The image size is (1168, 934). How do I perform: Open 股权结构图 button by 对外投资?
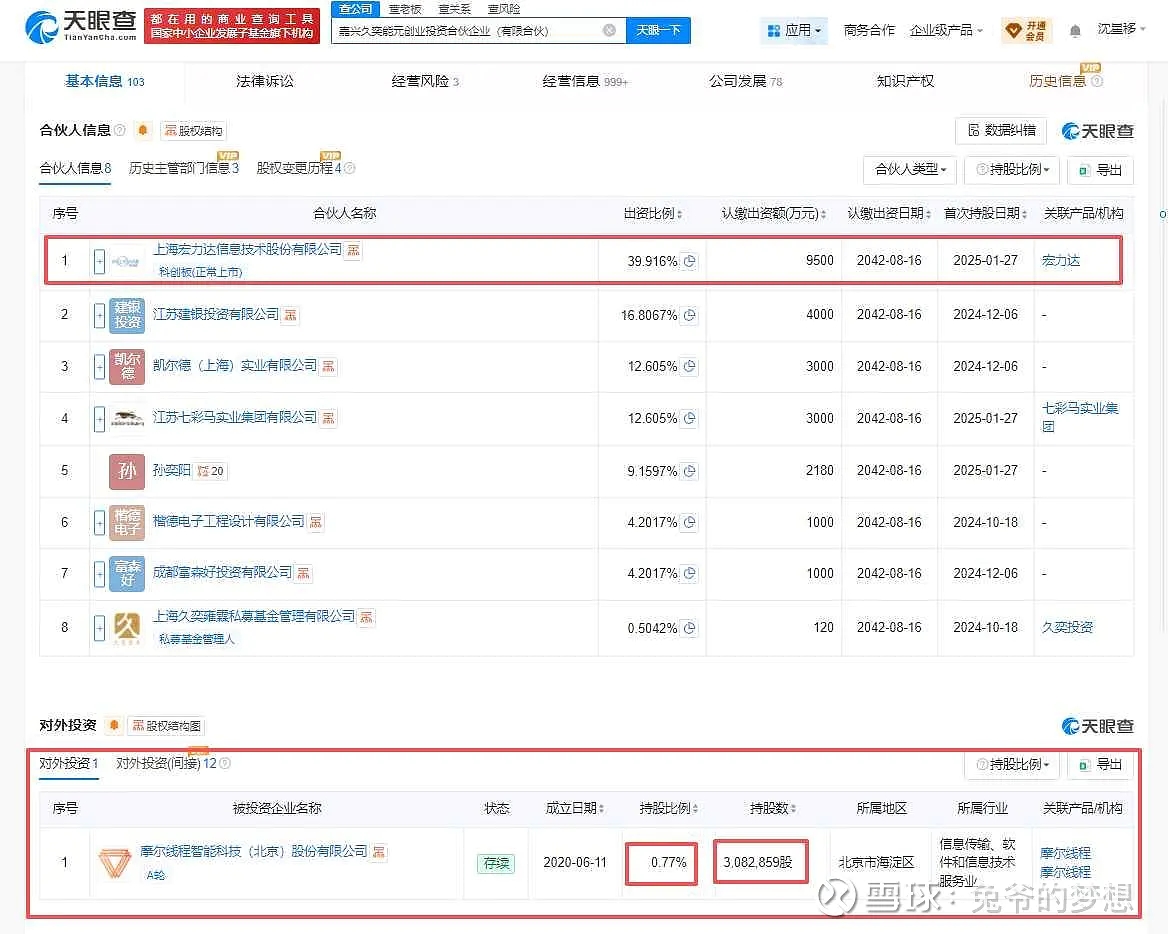167,725
